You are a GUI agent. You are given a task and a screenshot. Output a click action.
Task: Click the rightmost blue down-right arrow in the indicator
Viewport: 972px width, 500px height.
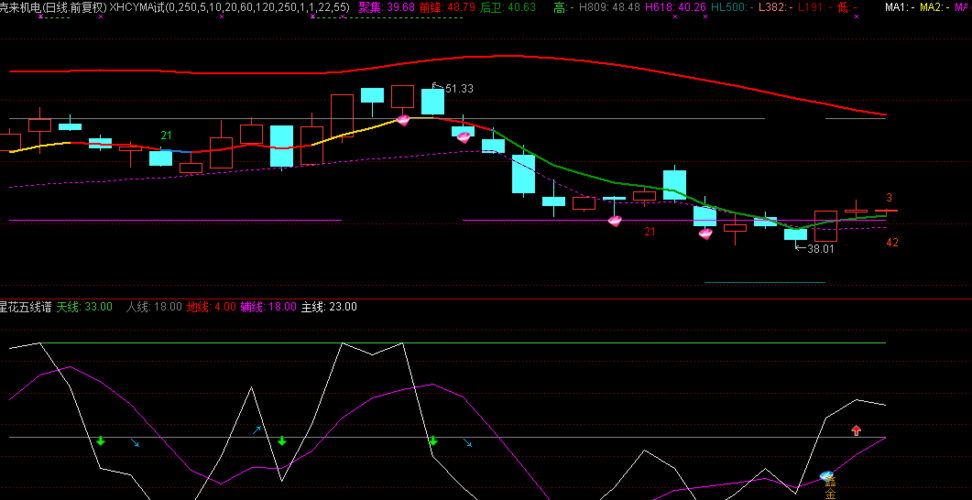pos(468,442)
